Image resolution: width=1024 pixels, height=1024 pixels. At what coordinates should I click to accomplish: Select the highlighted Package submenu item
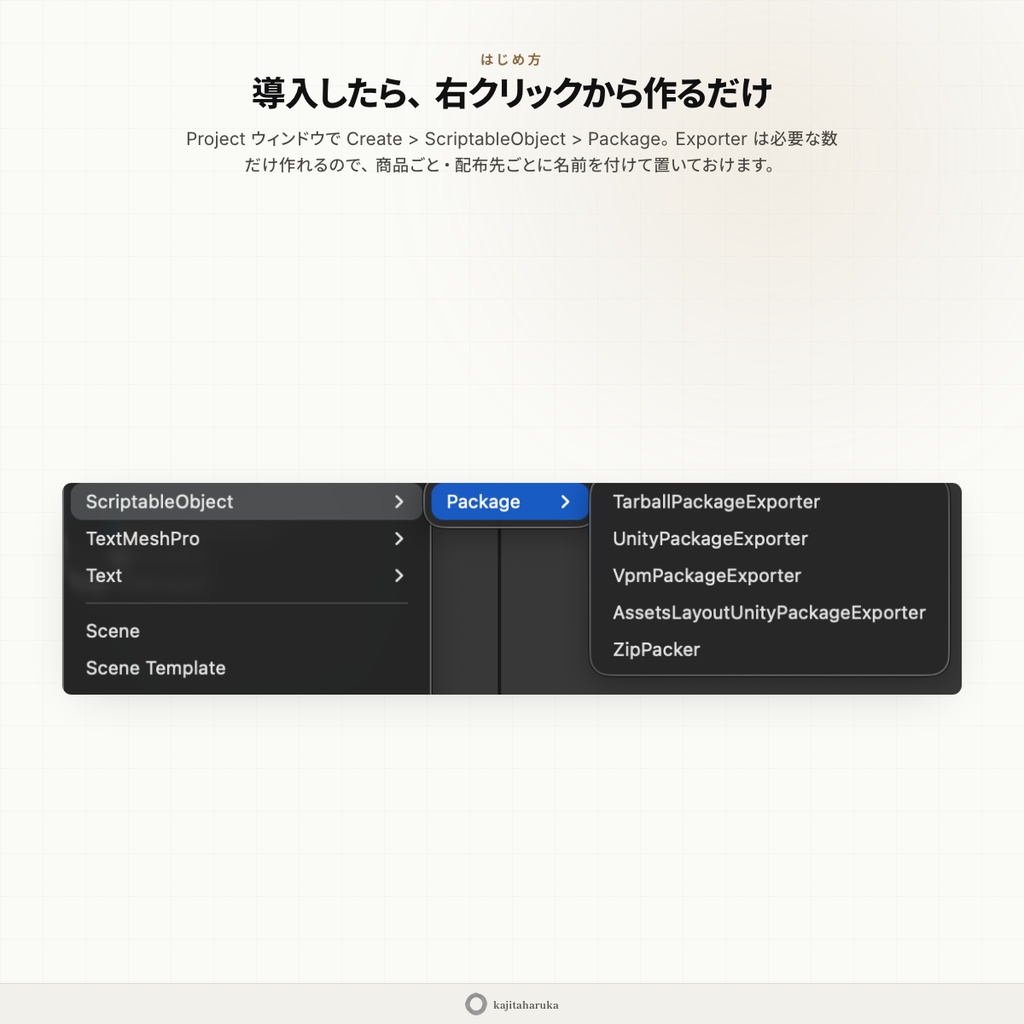509,502
